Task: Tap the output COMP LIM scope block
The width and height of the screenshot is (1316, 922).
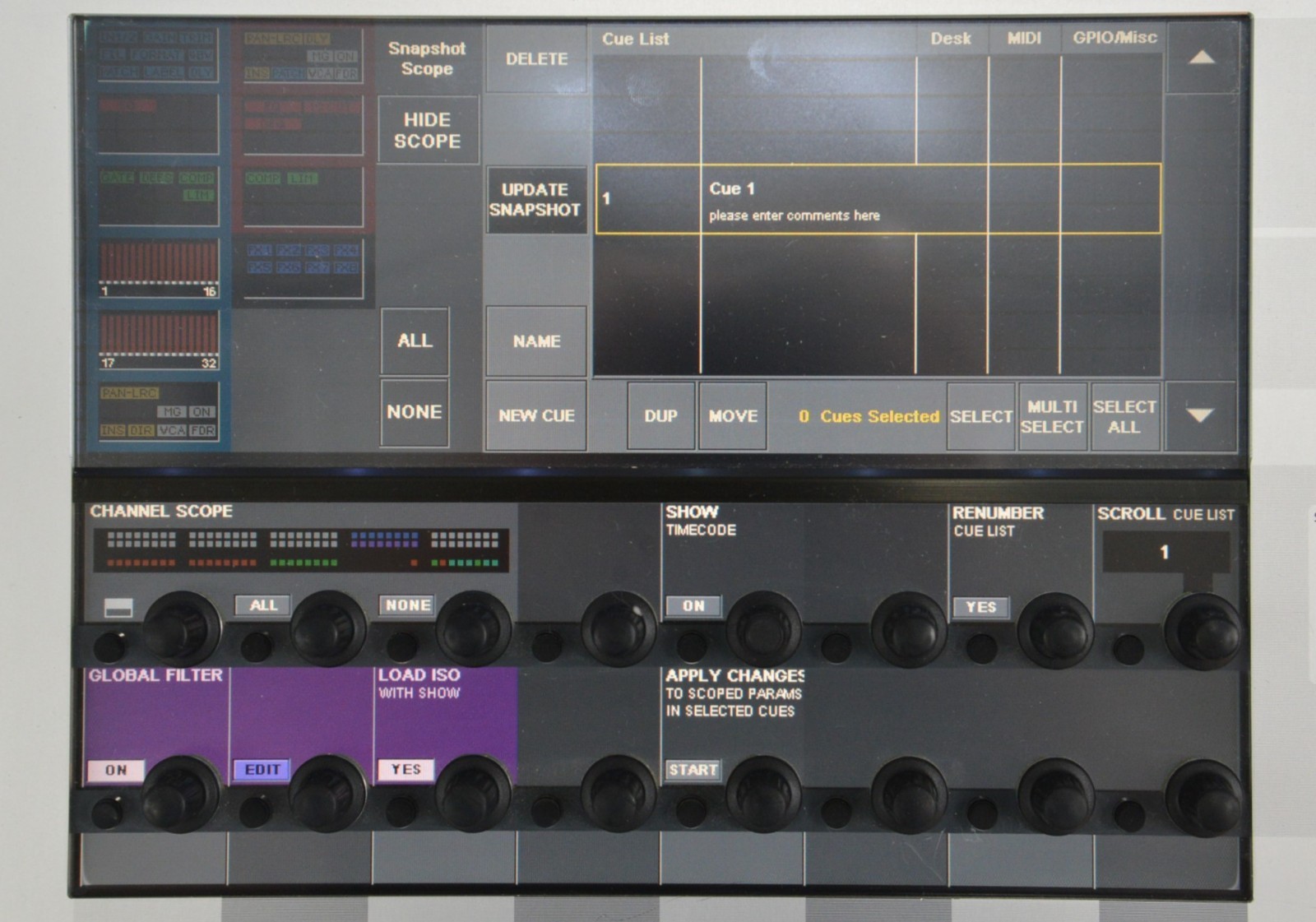Action: 303,196
